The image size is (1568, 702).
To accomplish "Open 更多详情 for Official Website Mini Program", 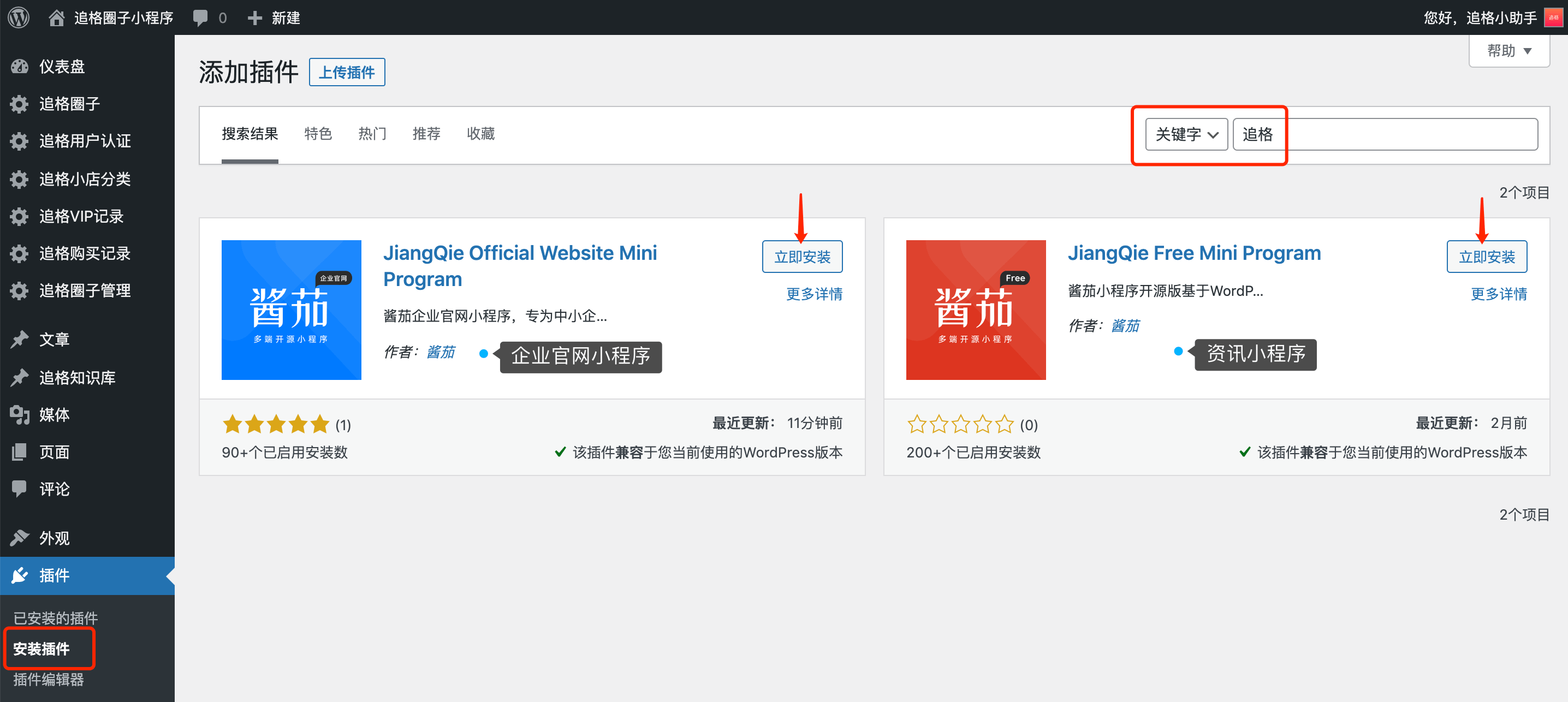I will click(814, 294).
